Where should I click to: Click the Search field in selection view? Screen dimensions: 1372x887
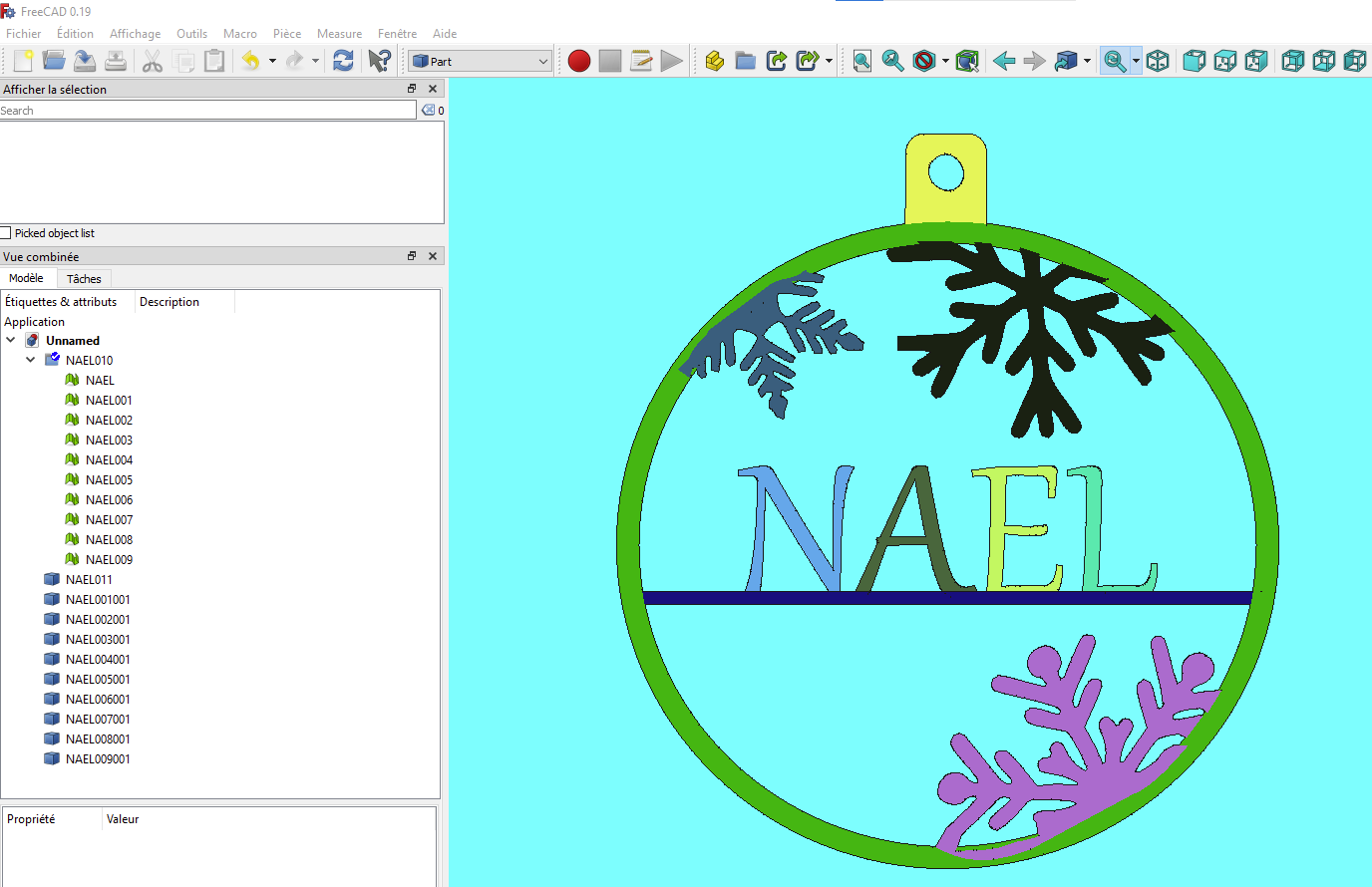(208, 111)
